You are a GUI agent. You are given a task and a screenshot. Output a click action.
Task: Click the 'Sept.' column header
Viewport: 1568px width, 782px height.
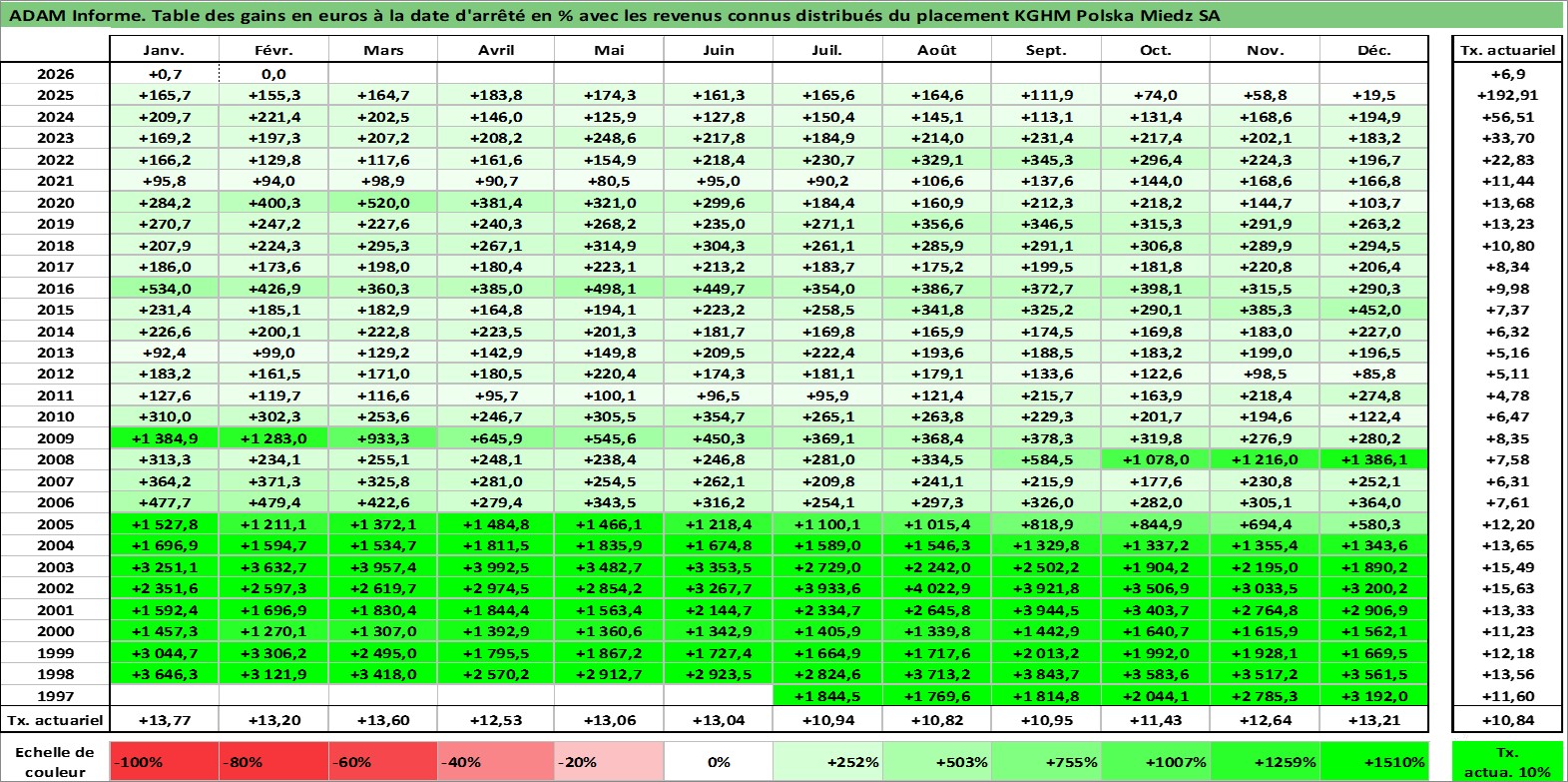pos(1046,50)
